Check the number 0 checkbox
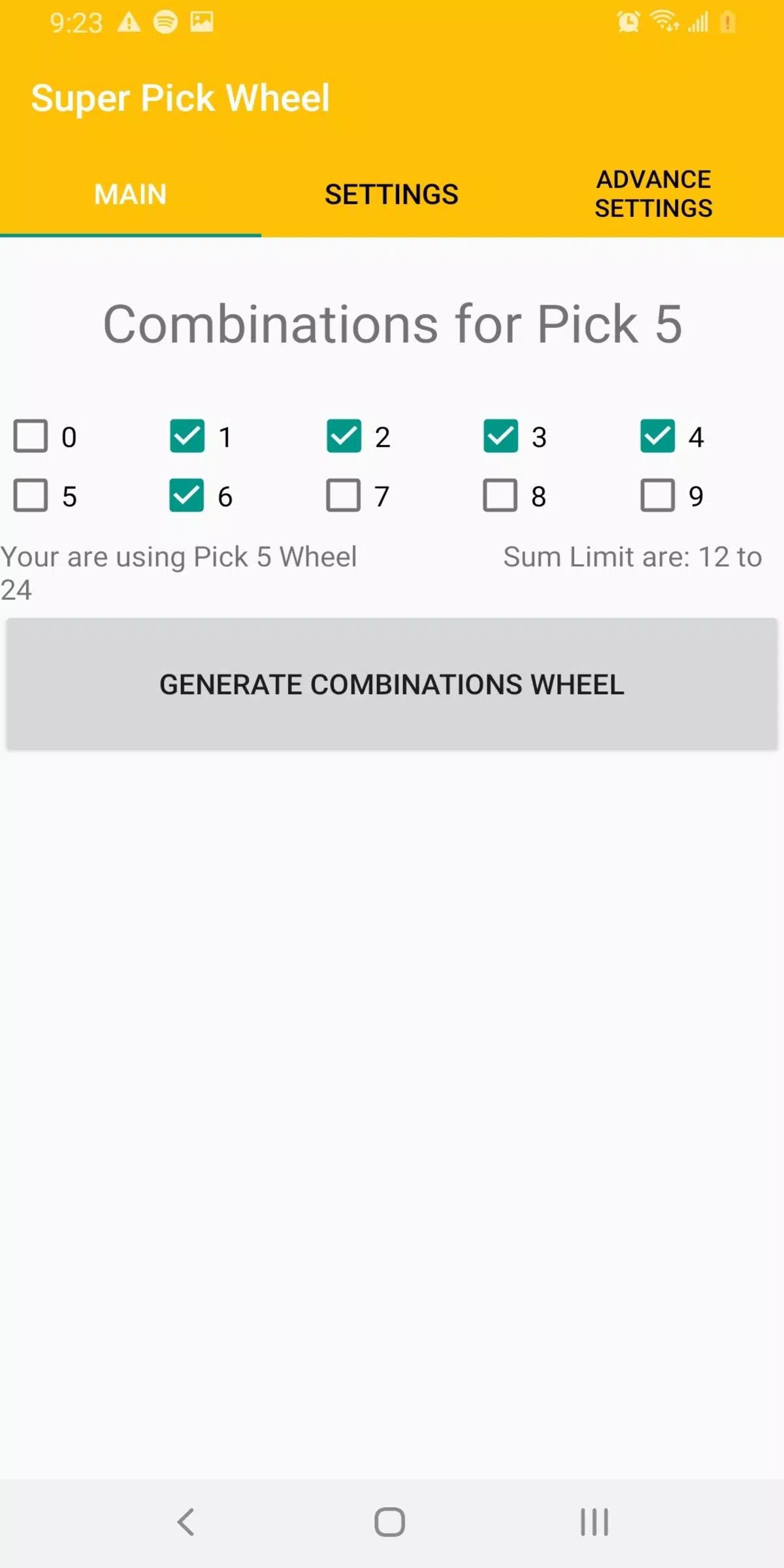 click(x=31, y=436)
